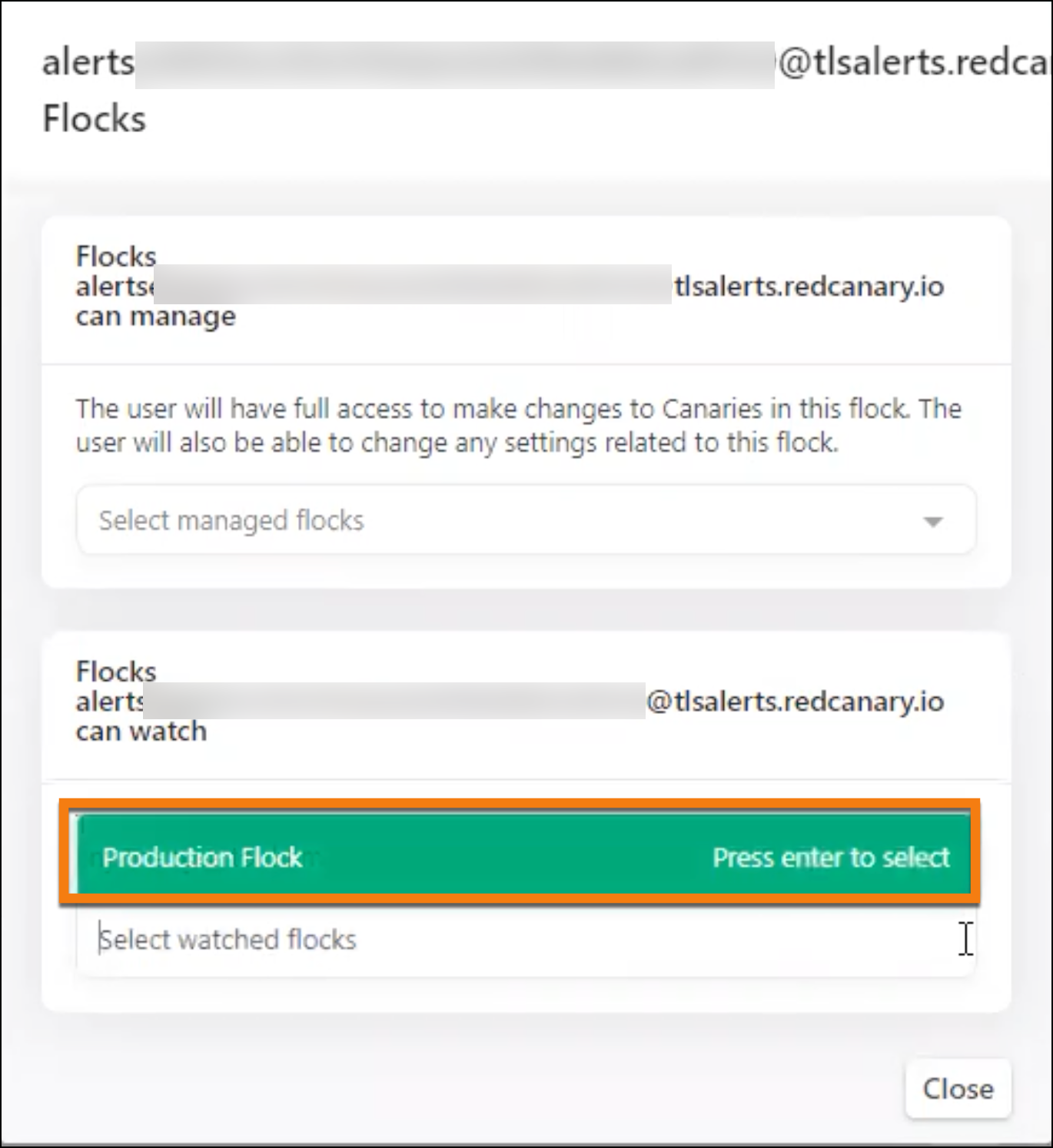Click "change any settings related" description line

point(457,443)
